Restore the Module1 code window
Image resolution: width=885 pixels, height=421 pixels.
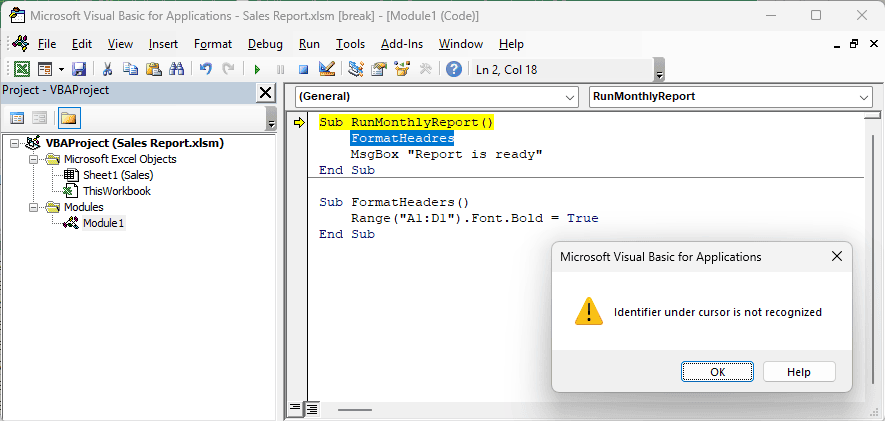coord(853,43)
